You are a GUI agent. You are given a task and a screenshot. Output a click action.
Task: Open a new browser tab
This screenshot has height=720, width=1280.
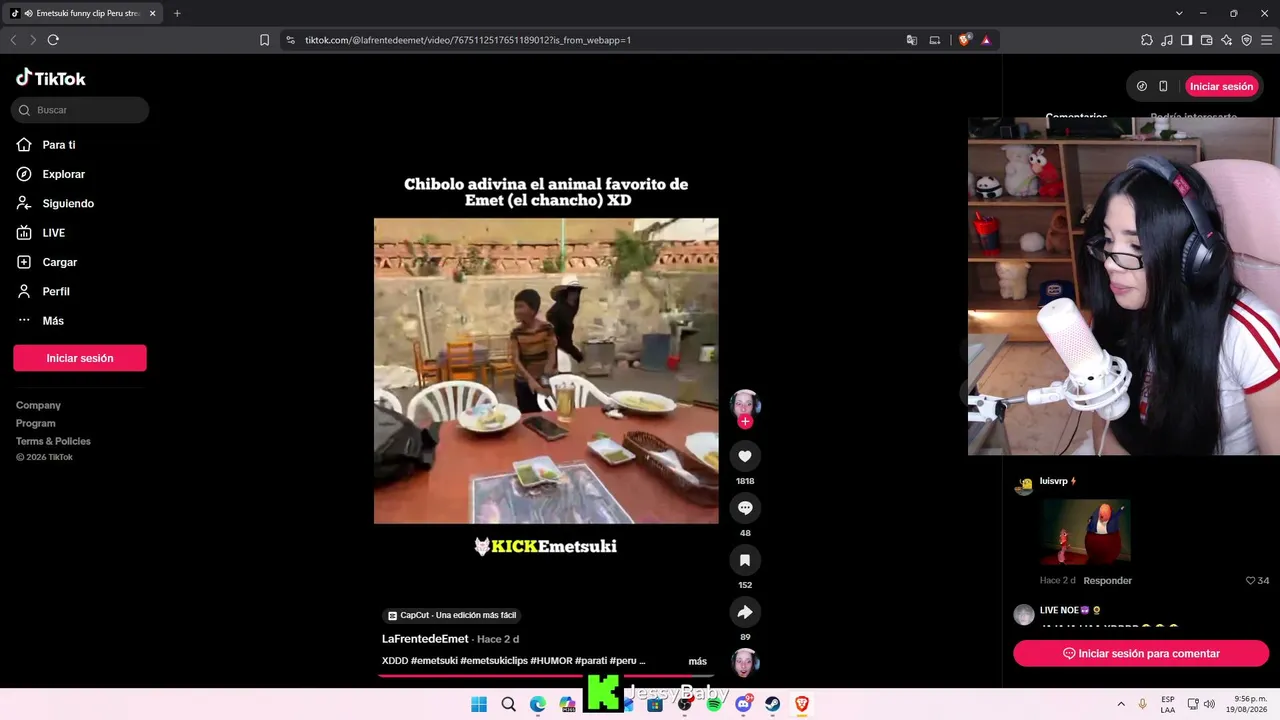pyautogui.click(x=177, y=13)
